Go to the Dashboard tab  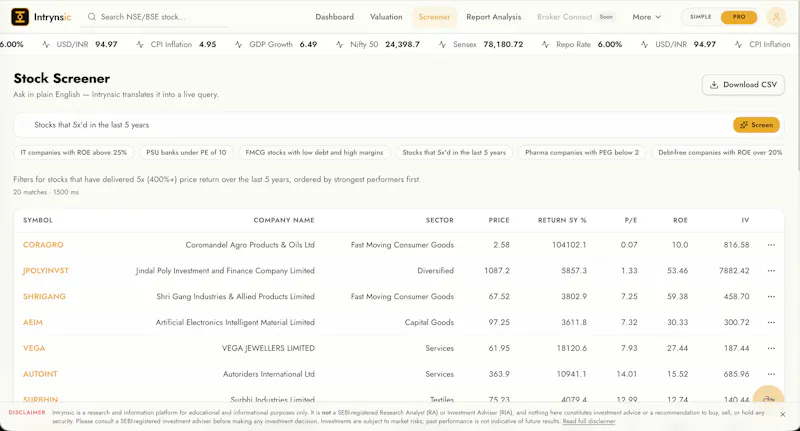point(334,17)
